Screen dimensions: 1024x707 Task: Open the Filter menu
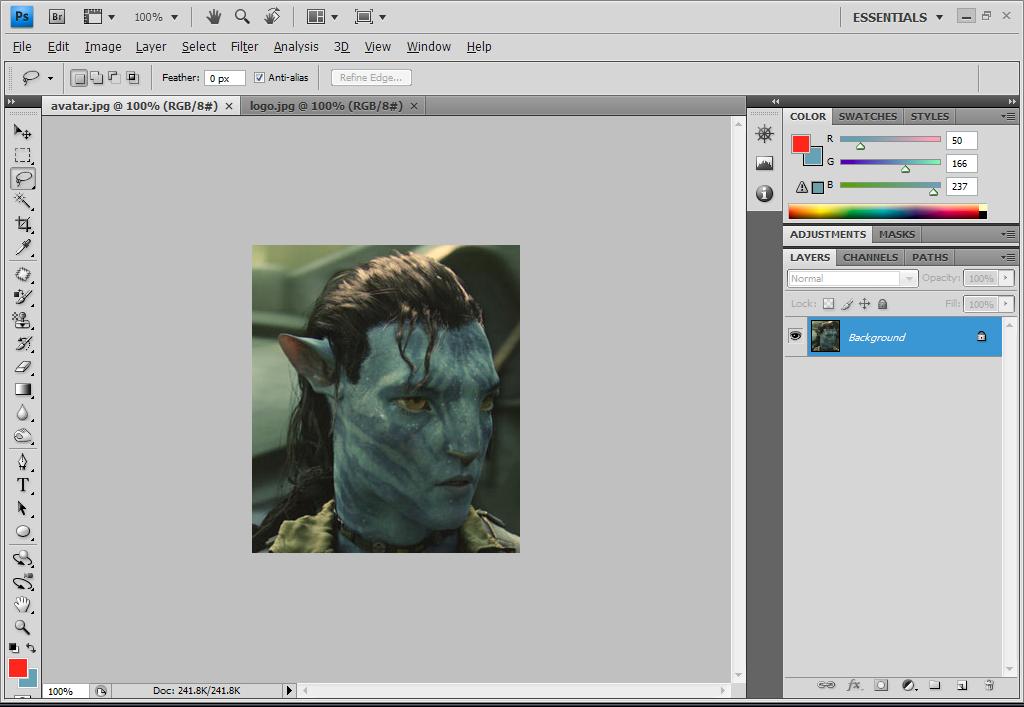(244, 46)
